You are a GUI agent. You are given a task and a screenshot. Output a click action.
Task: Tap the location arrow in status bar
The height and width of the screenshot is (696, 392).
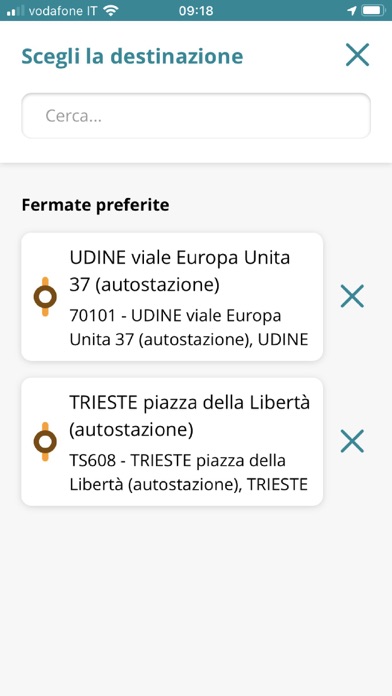click(x=352, y=11)
